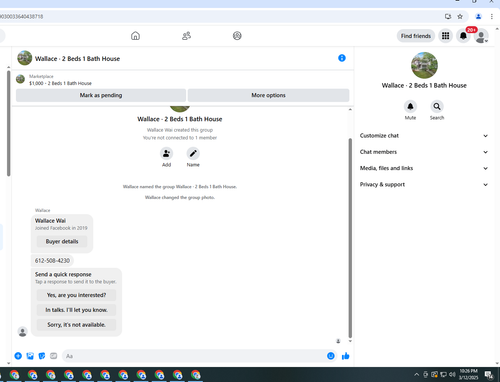This screenshot has width=500, height=382.
Task: Open the notifications bell with 20+ badge
Action: click(463, 36)
